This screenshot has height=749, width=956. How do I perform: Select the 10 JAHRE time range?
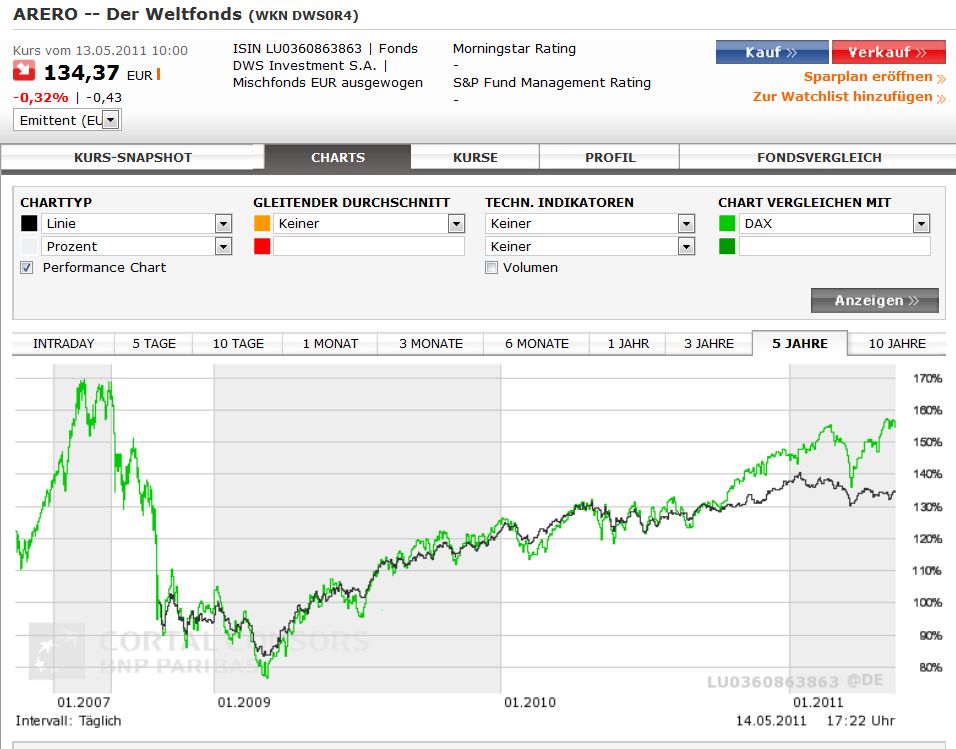(x=897, y=343)
